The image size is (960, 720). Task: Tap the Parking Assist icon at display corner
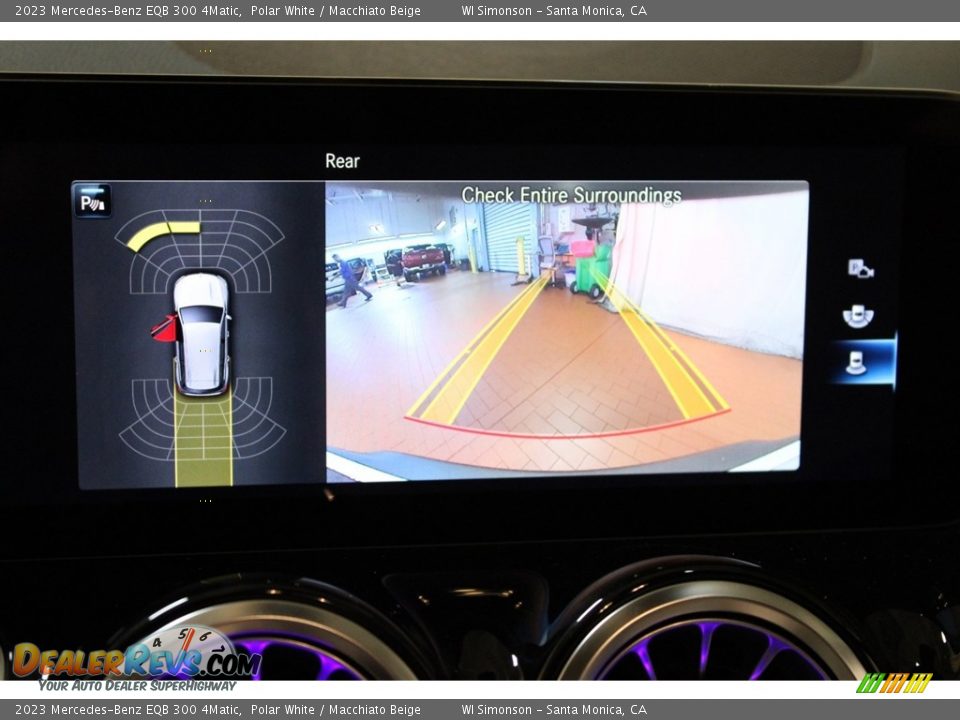point(92,201)
